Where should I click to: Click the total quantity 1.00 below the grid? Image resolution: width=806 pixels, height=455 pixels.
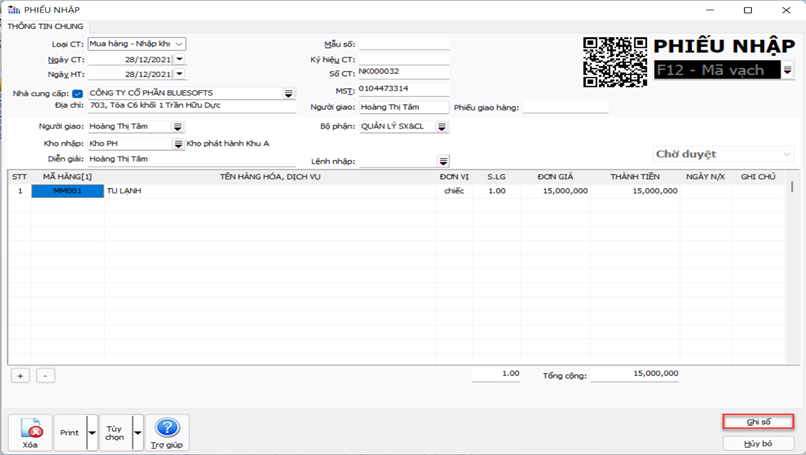coord(496,374)
